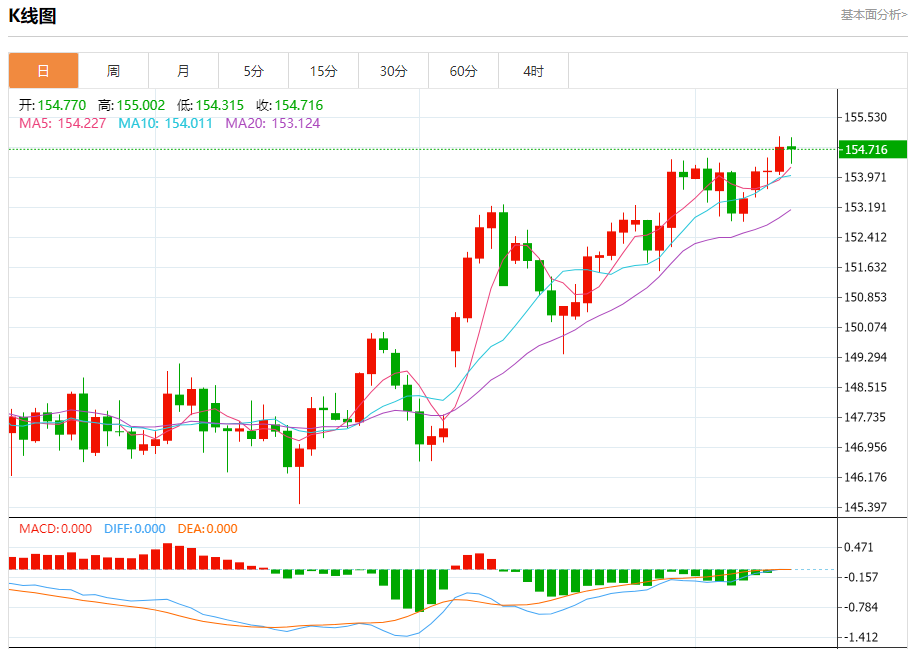The height and width of the screenshot is (649, 916).
Task: Click the DEA:0.000 indicator label
Action: [207, 529]
